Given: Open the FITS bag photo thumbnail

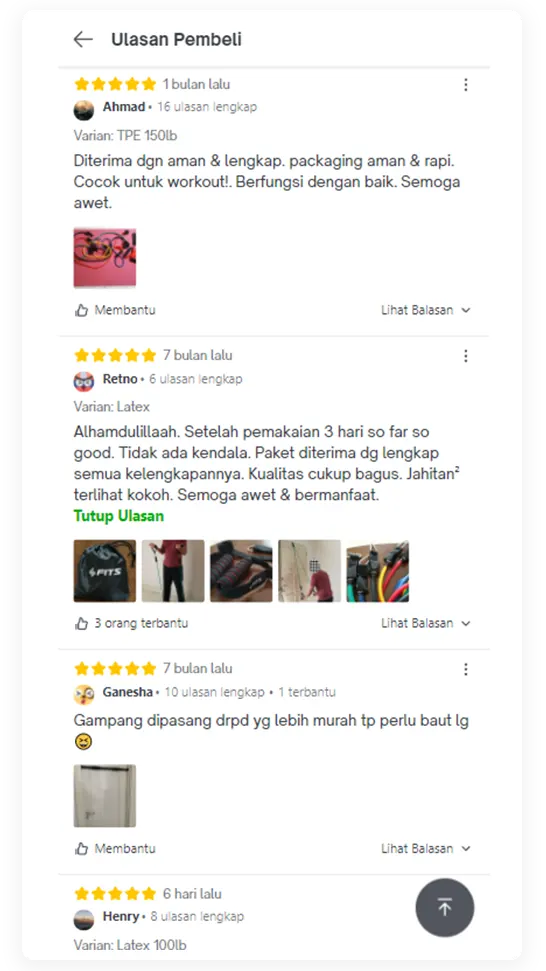Looking at the screenshot, I should pyautogui.click(x=105, y=571).
